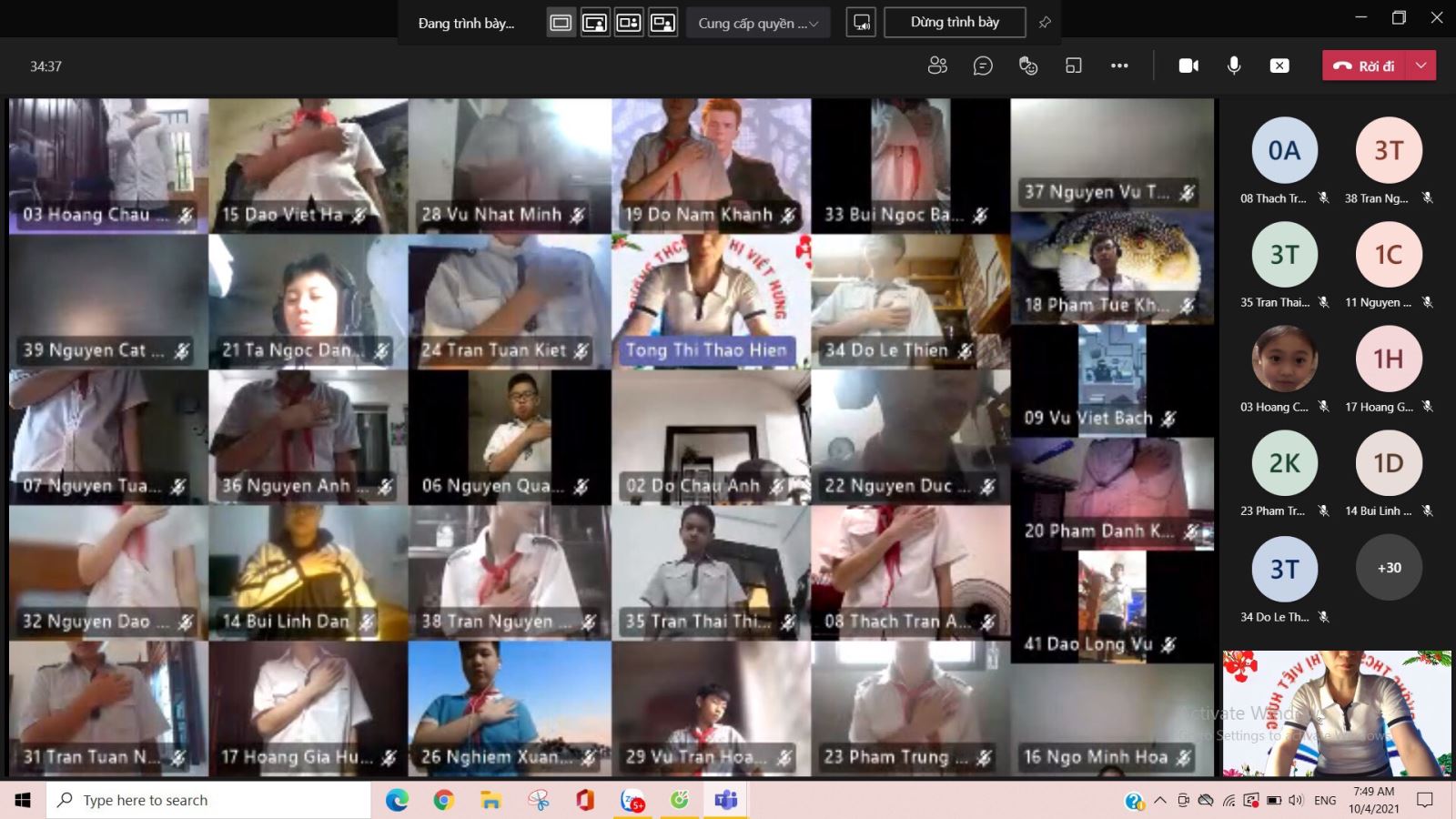
Task: Select content-only presenter layout
Action: click(x=561, y=23)
